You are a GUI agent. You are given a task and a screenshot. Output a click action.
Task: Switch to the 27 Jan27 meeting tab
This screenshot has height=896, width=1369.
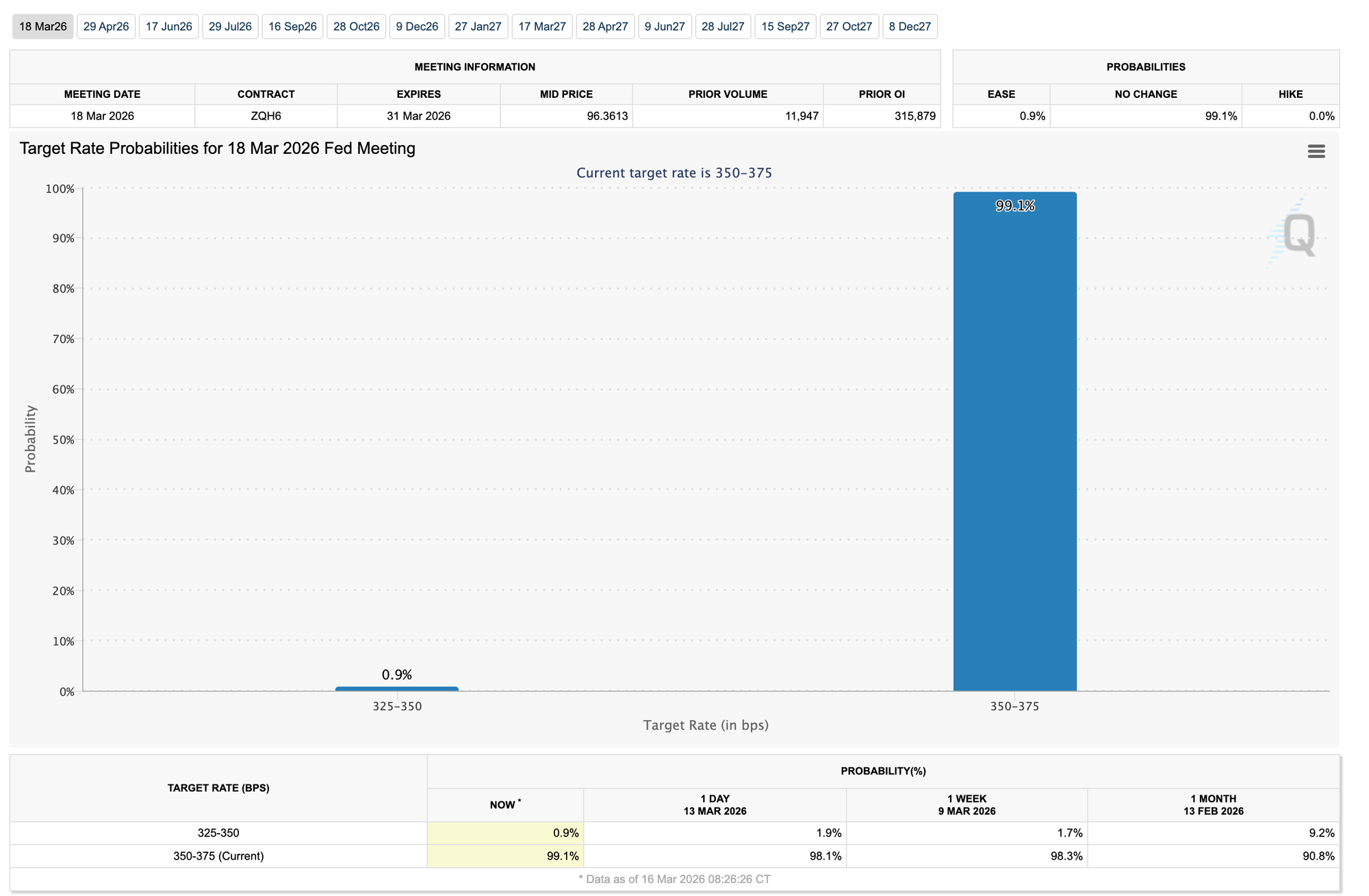(x=478, y=27)
